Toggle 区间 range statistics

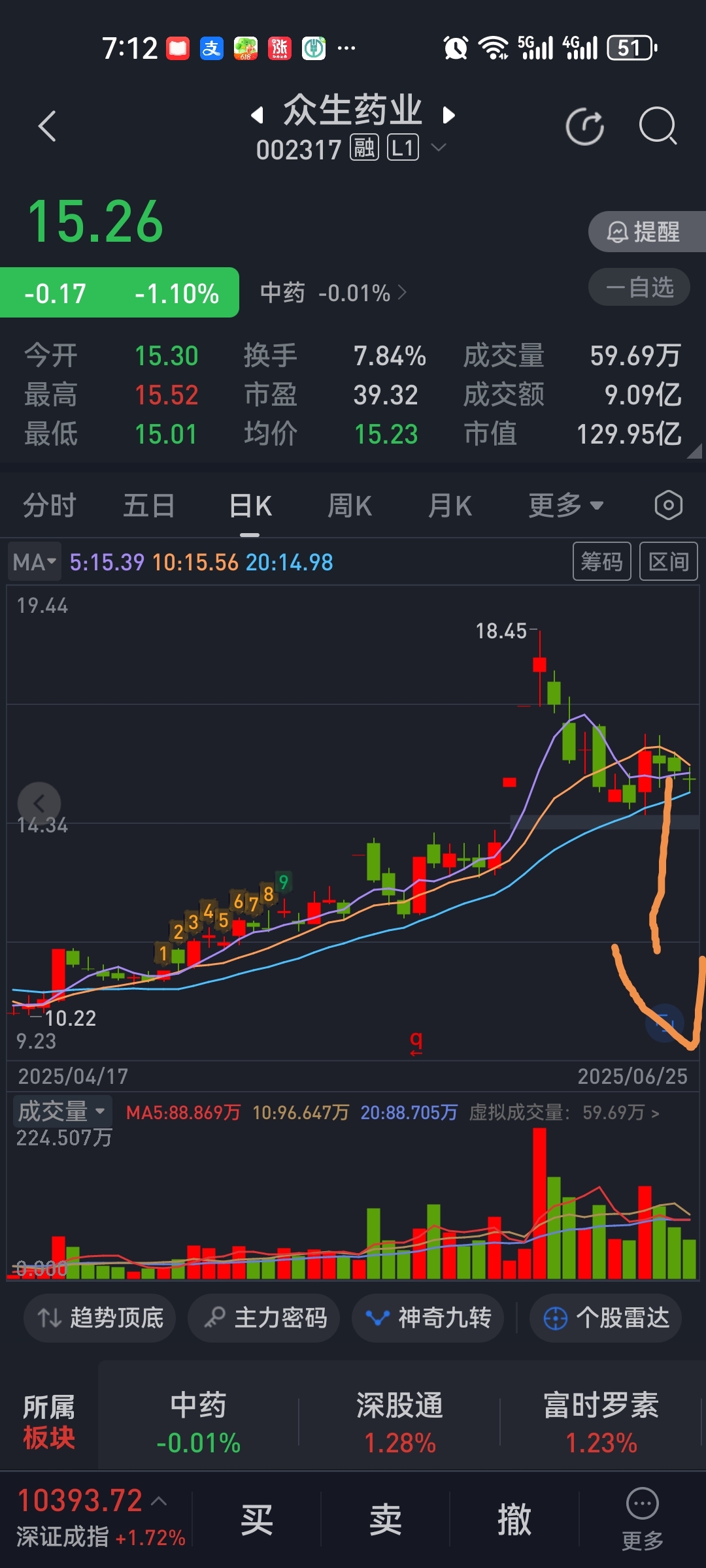coord(669,561)
